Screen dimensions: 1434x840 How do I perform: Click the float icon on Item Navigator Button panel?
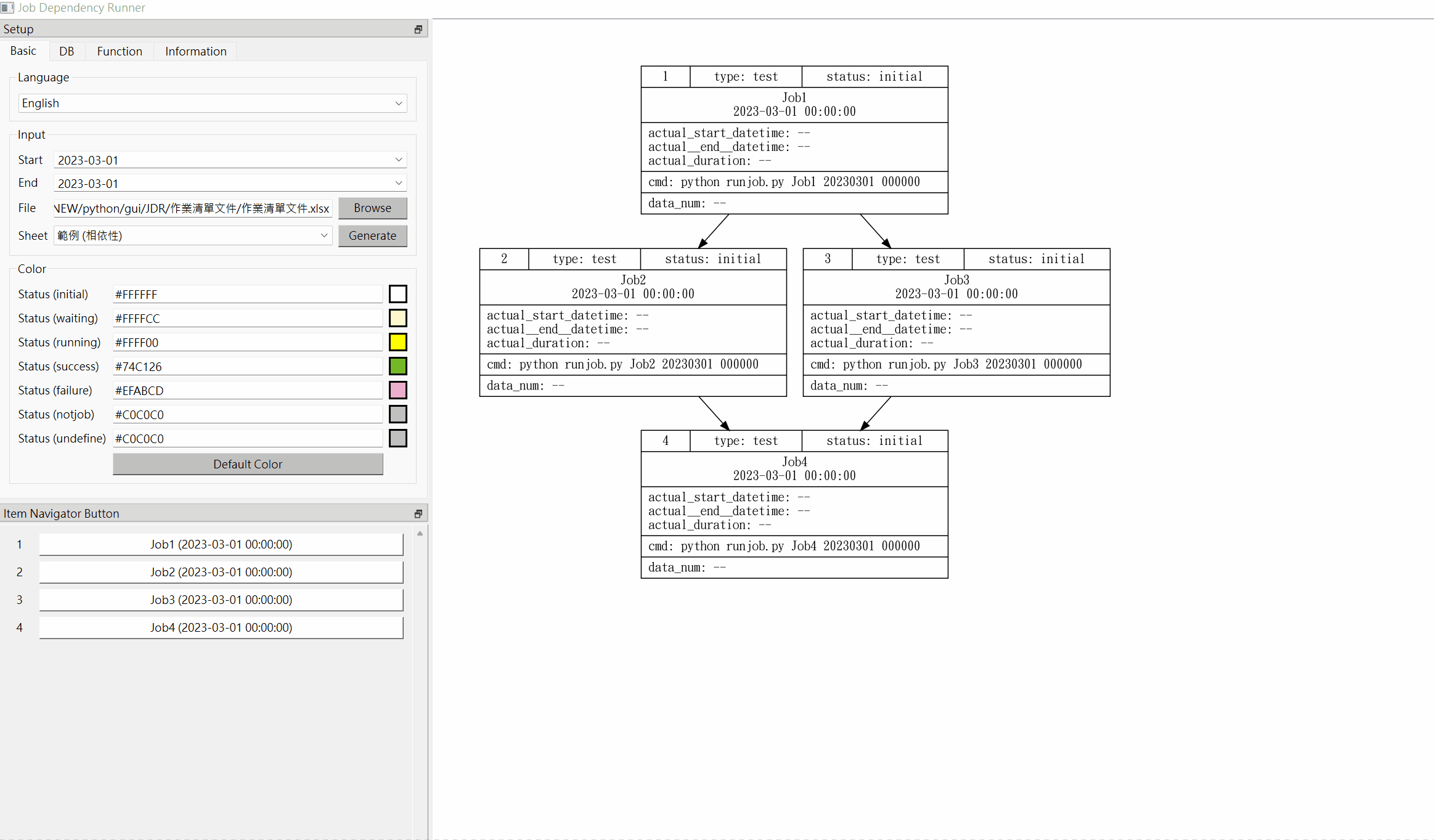coord(418,513)
